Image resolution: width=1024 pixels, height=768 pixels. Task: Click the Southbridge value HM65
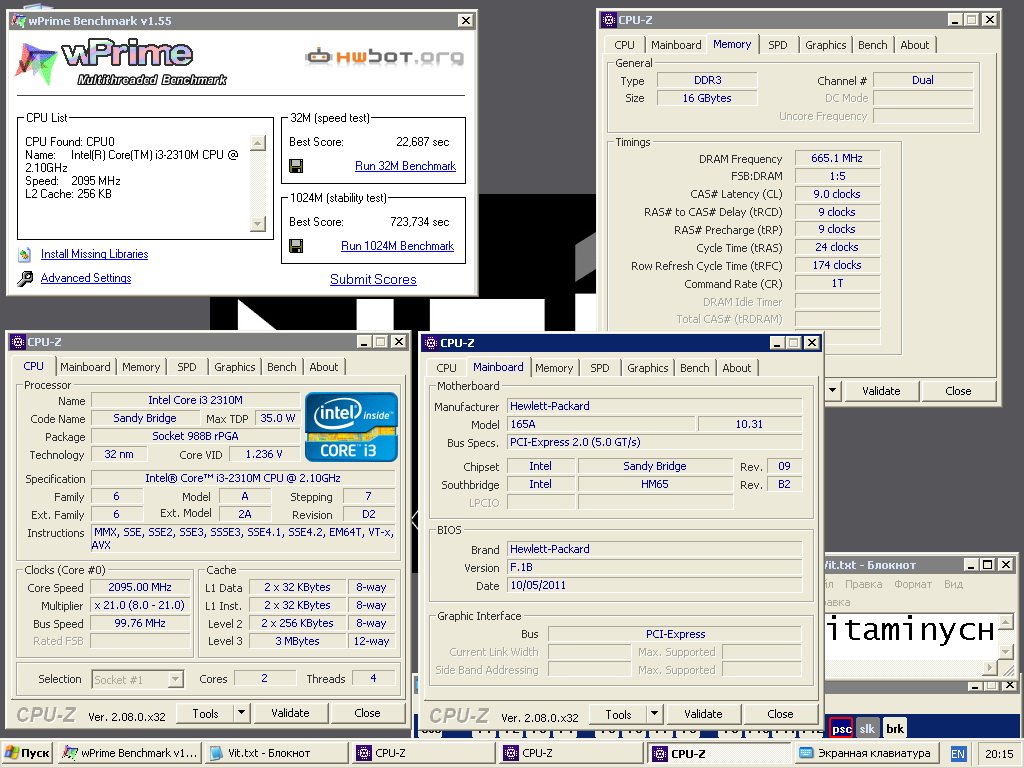pos(654,484)
